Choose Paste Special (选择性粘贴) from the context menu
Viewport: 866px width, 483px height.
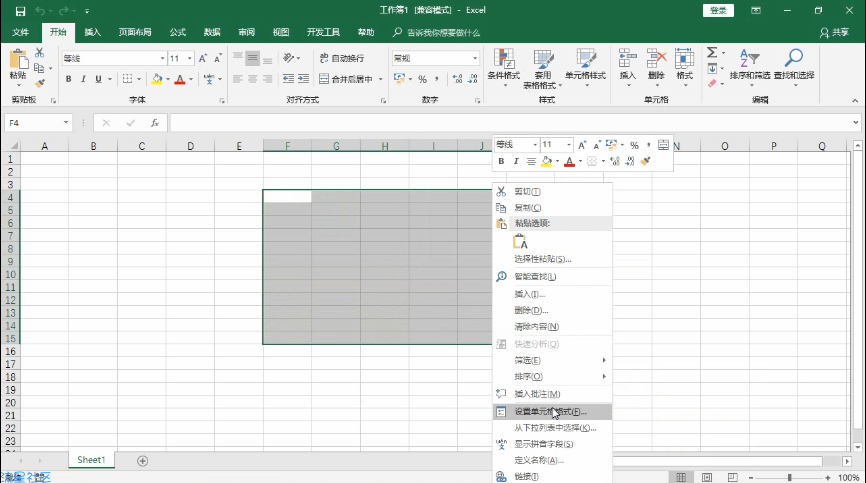click(x=552, y=259)
